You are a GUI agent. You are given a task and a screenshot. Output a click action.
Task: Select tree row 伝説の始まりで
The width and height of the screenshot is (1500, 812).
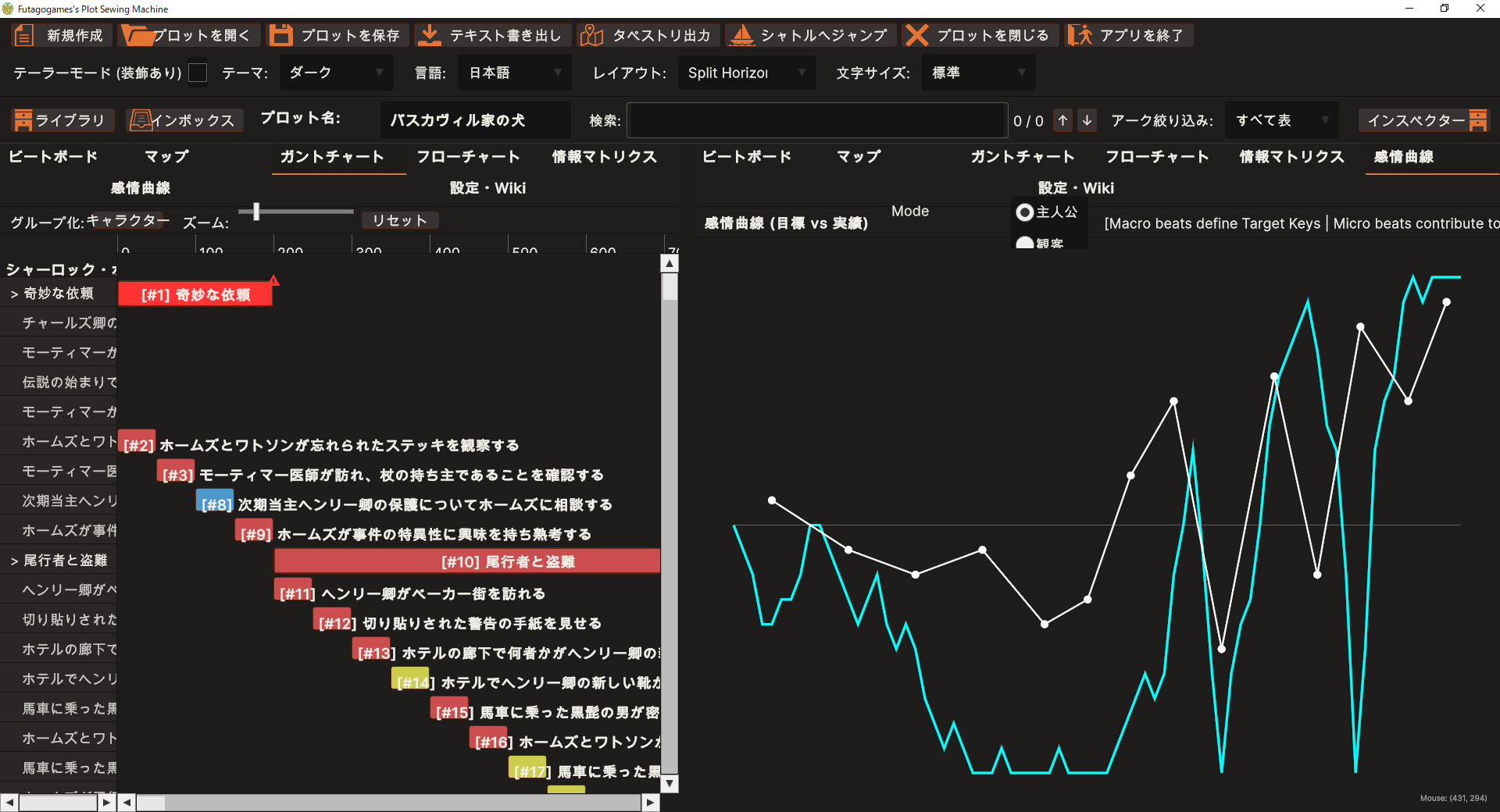59,383
